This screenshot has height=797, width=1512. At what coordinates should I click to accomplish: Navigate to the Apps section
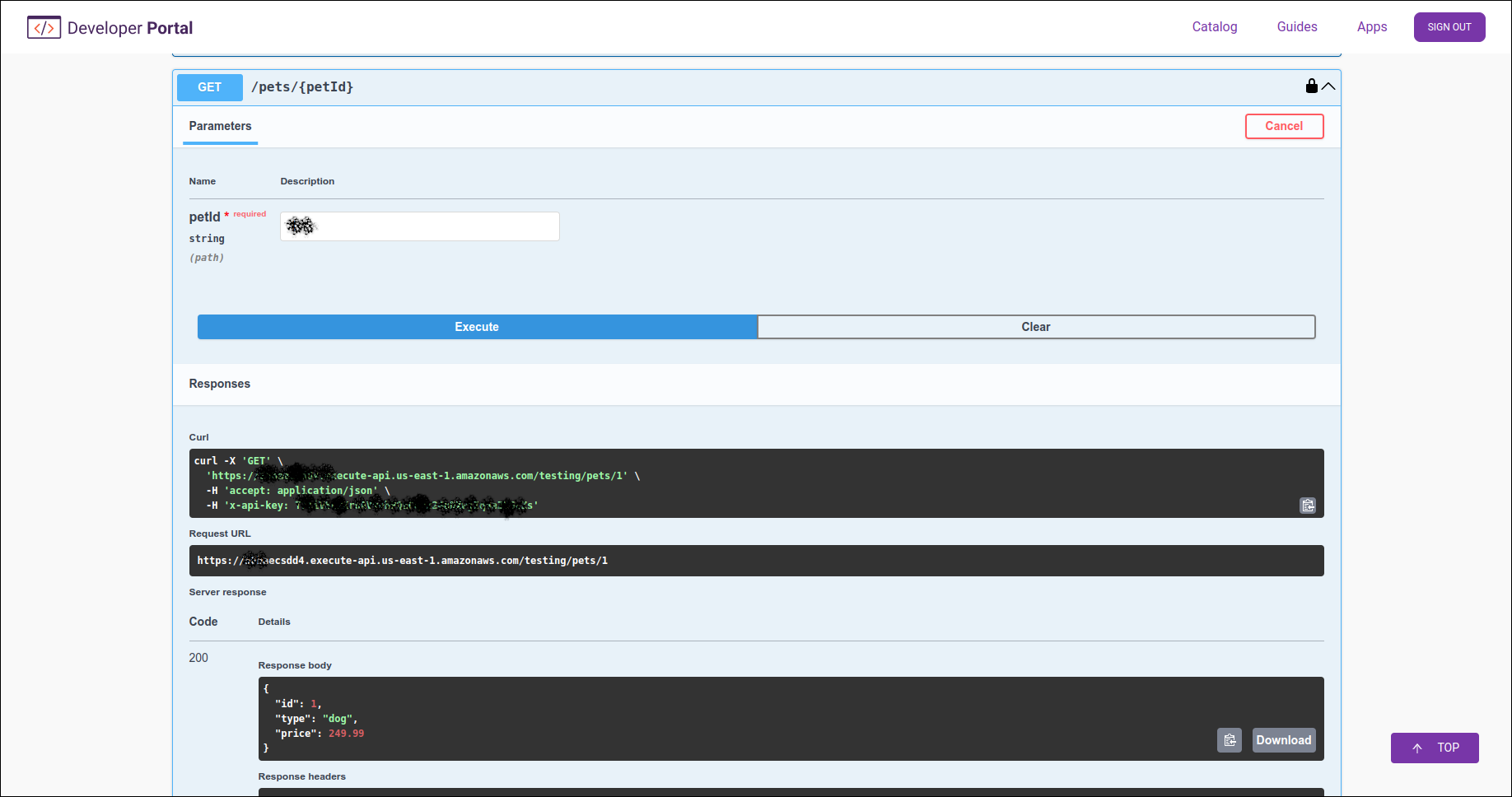click(1371, 26)
